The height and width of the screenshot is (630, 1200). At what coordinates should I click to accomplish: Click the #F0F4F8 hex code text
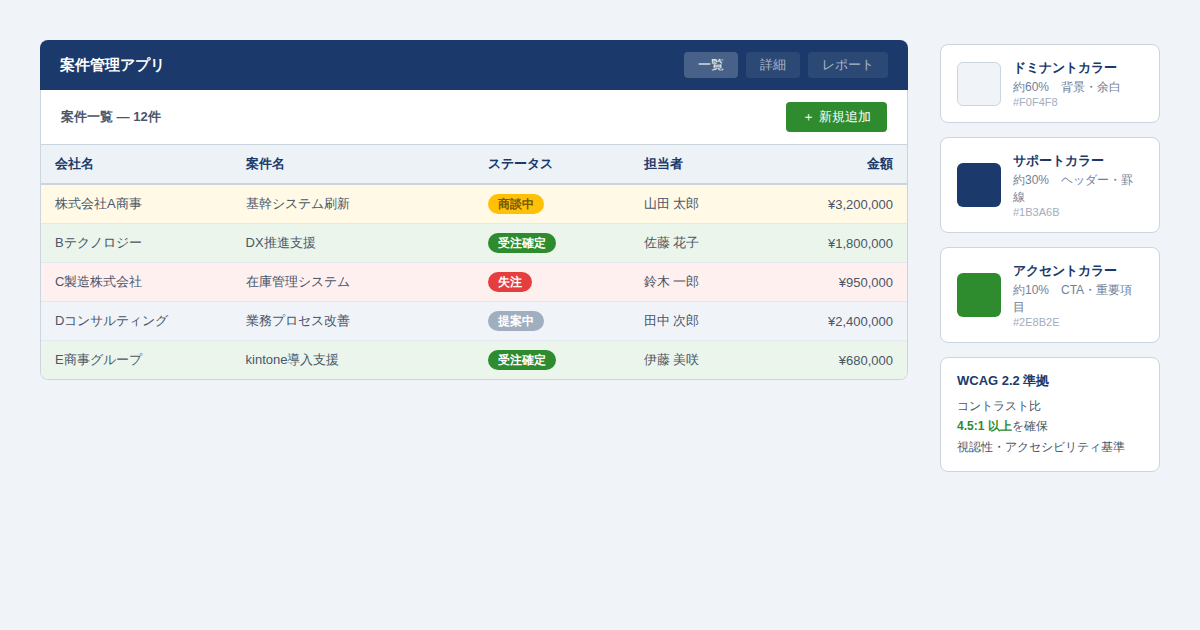pos(1035,102)
